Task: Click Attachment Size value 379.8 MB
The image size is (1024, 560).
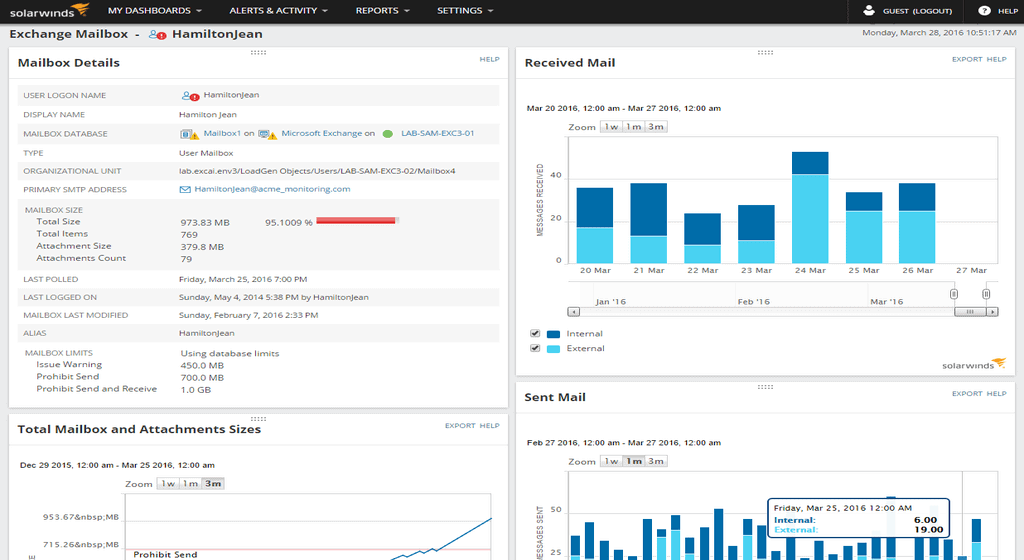Action: click(x=202, y=247)
